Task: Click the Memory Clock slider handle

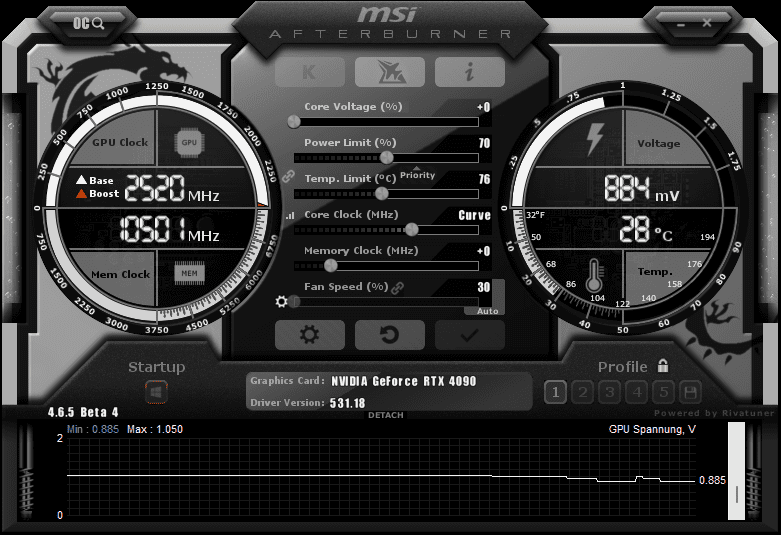Action: [331, 266]
